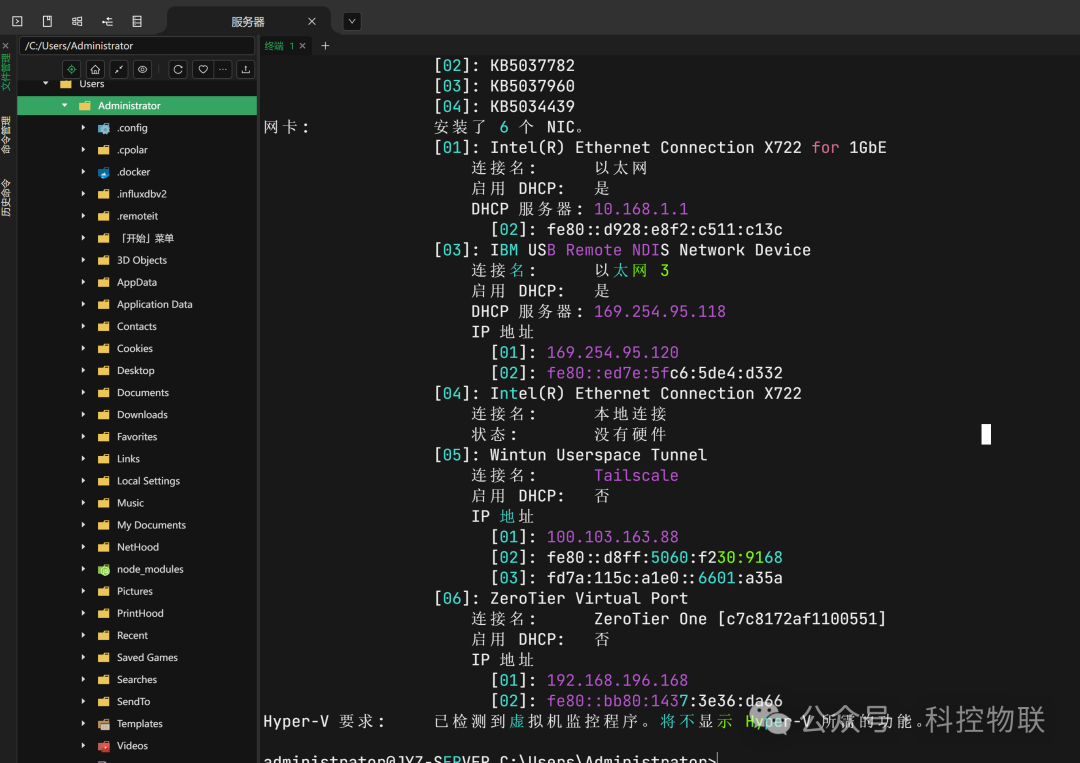
Task: Expand the Downloads folder arrow
Action: pos(83,415)
